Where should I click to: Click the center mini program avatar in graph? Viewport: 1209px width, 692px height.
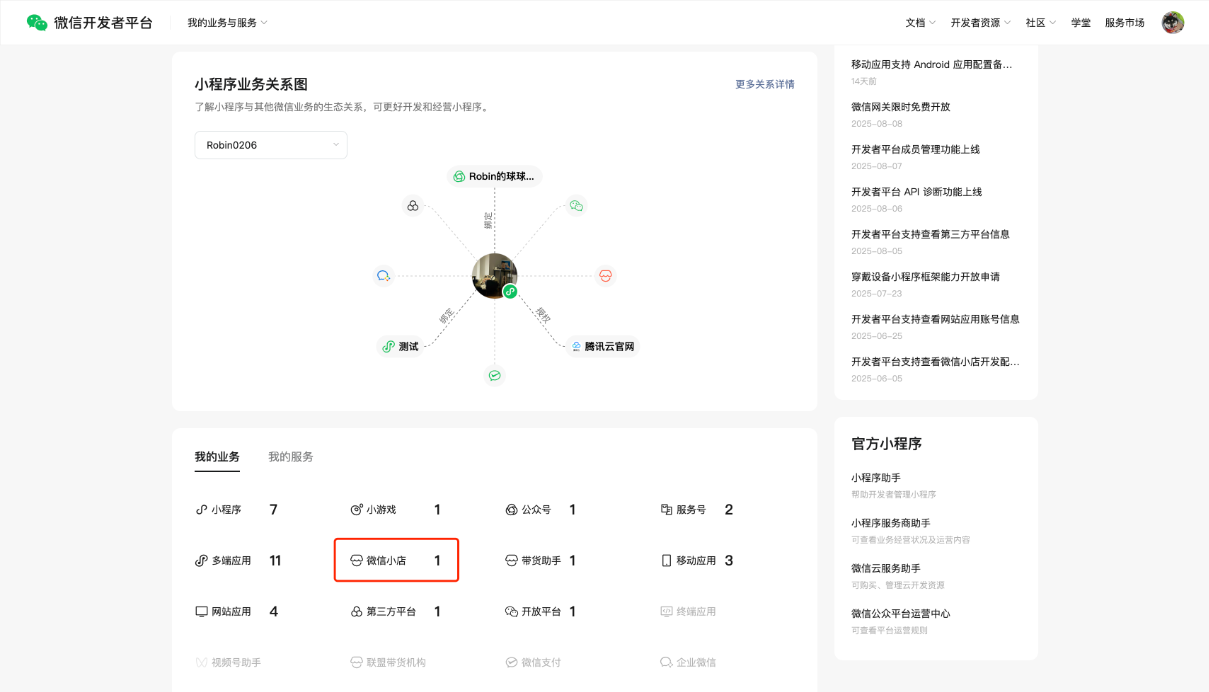point(494,275)
